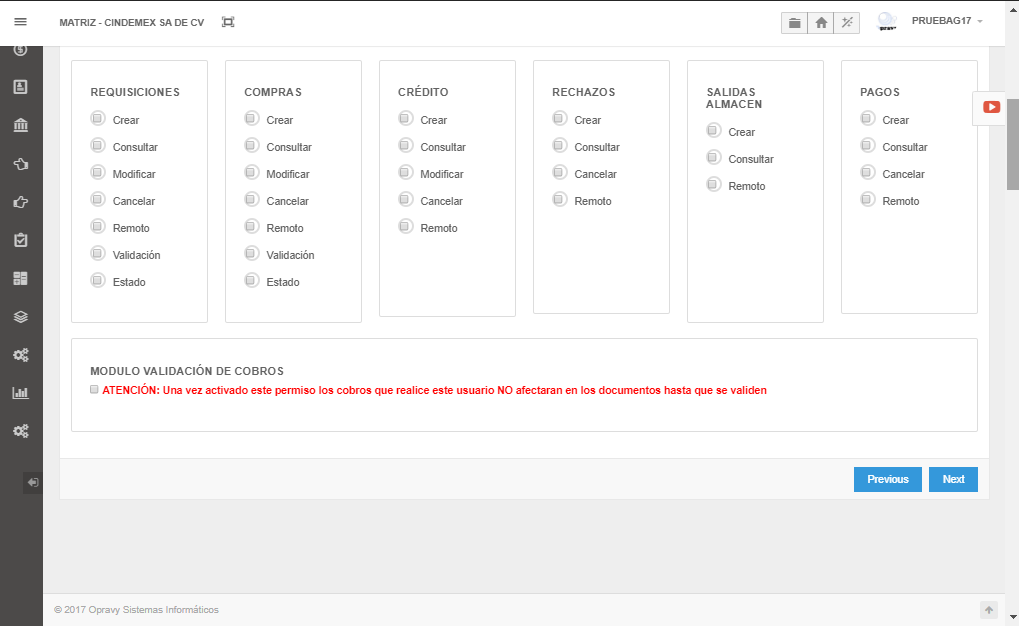Viewport: 1020px width, 626px height.
Task: Click MATRIZ - CINDEMEX SA DE CV title
Action: click(131, 23)
